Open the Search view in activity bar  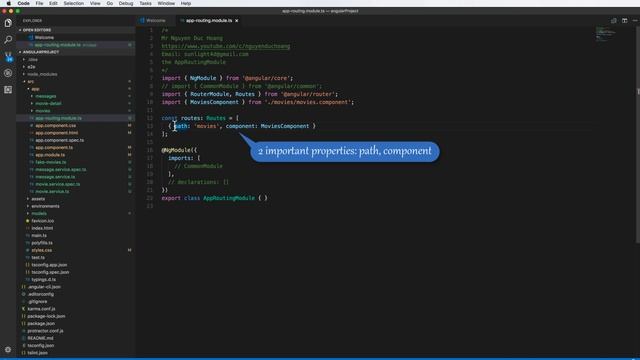point(8,40)
